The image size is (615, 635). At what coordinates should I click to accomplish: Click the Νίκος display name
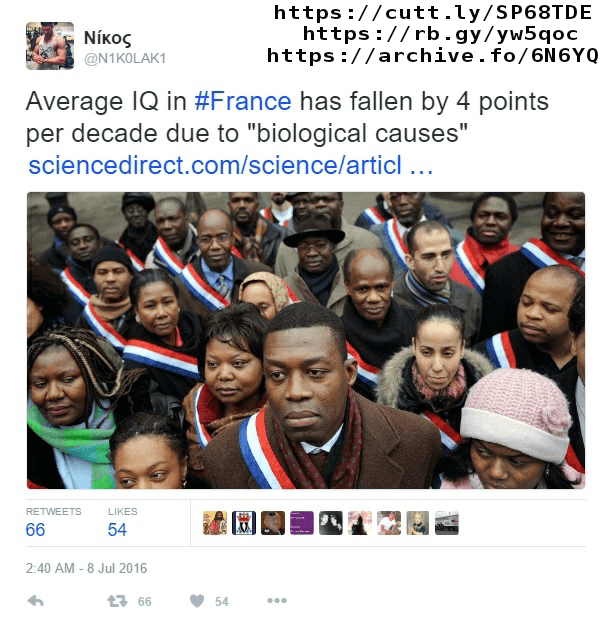point(107,38)
